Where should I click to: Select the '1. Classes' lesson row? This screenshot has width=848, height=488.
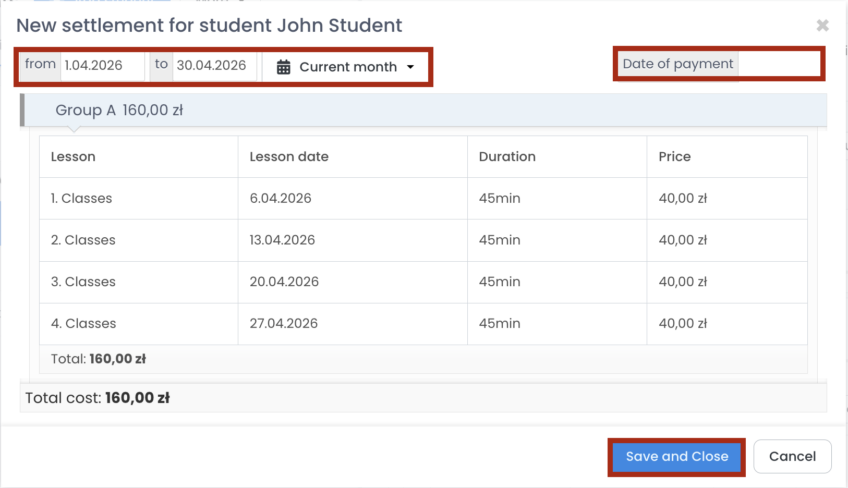[82, 199]
